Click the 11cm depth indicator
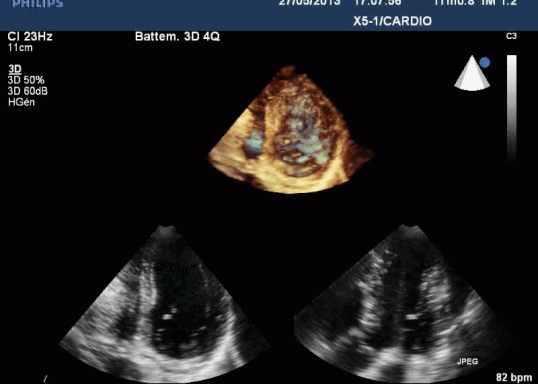The width and height of the screenshot is (538, 384). 20,48
